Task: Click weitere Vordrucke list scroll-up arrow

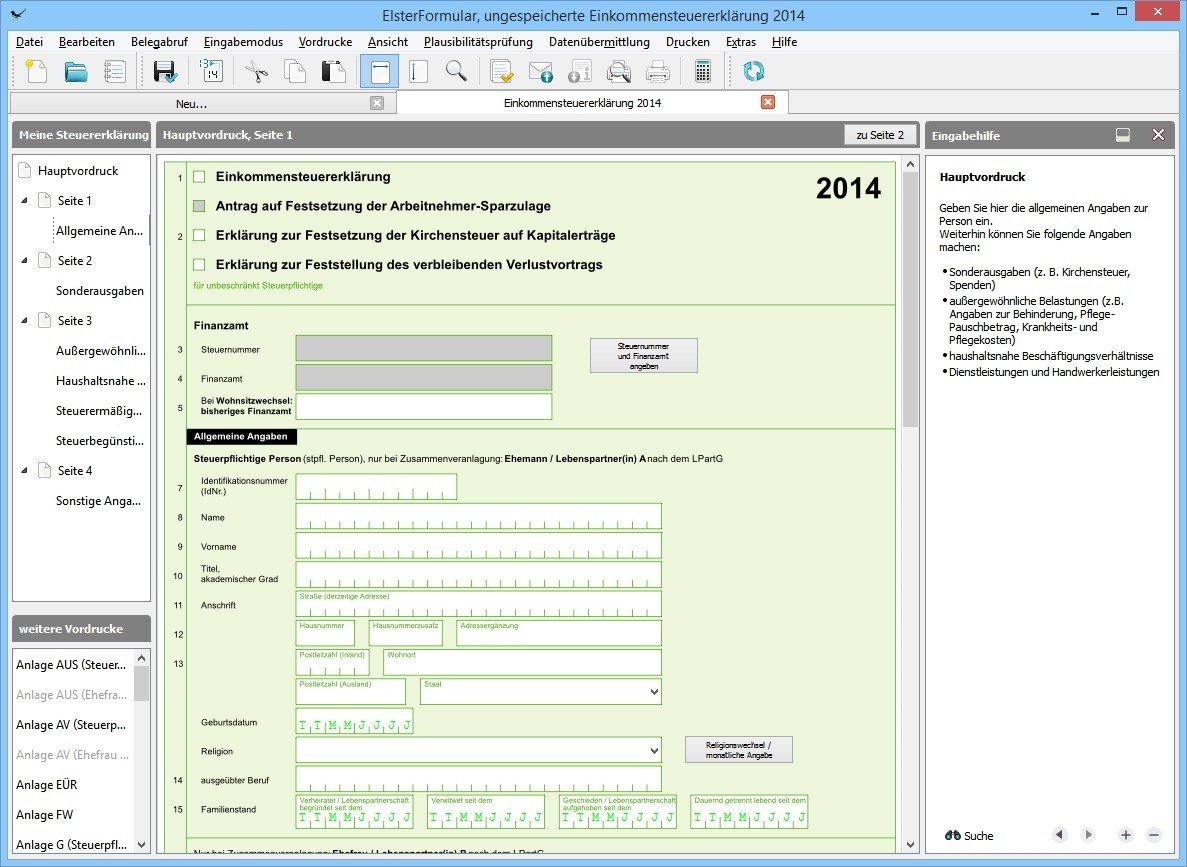Action: click(x=142, y=658)
